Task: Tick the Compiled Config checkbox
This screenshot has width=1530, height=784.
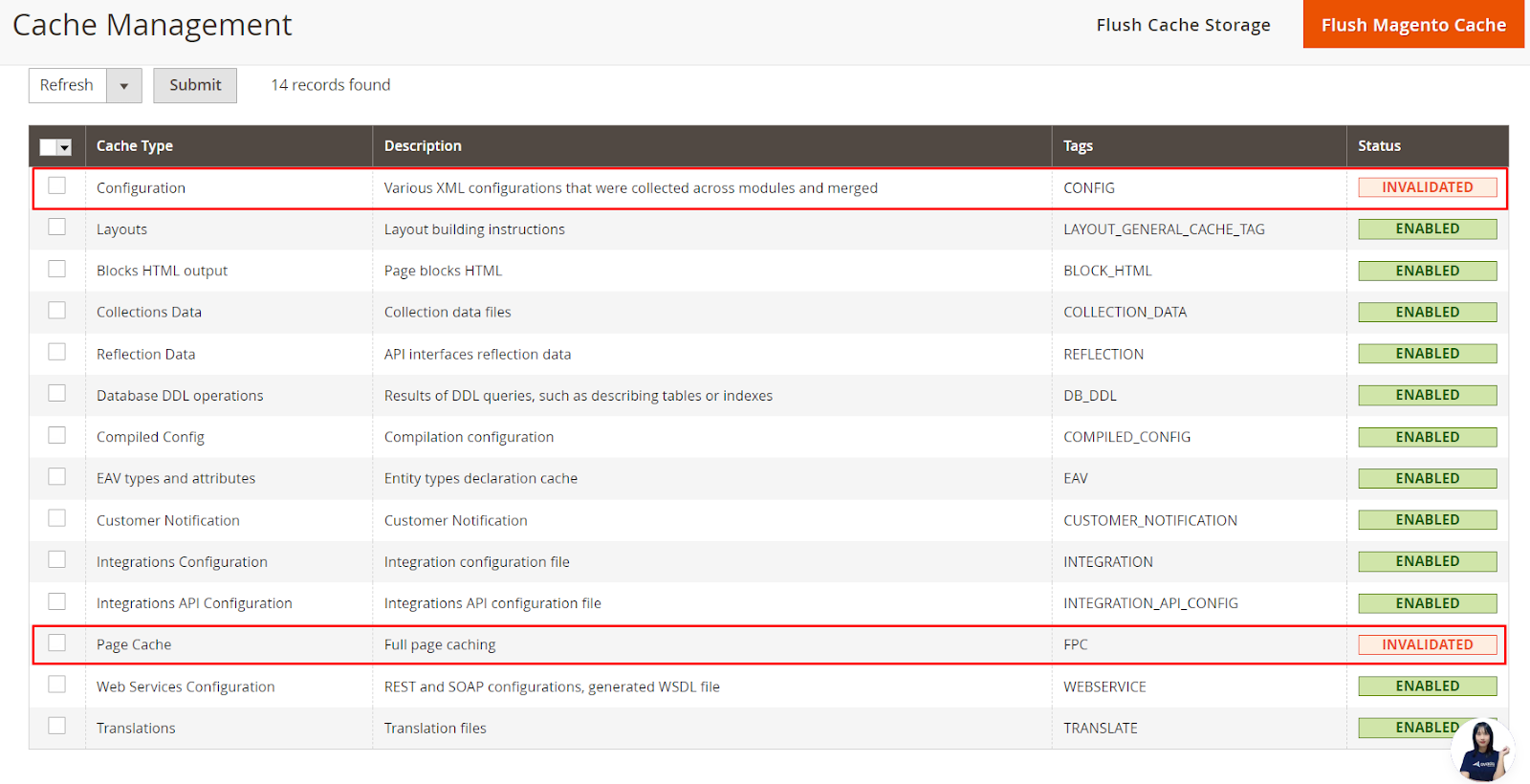Action: (57, 435)
